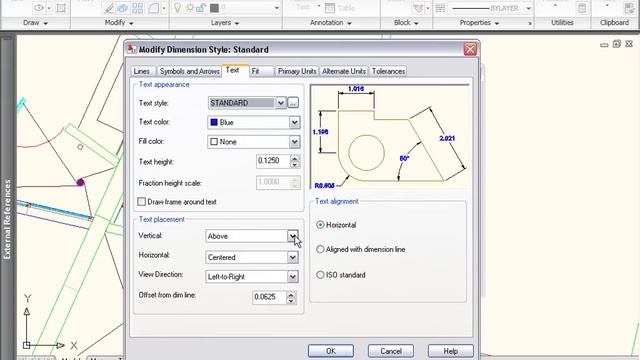640x360 pixels.
Task: Select the Array grid tool in Modify panel
Action: click(138, 8)
